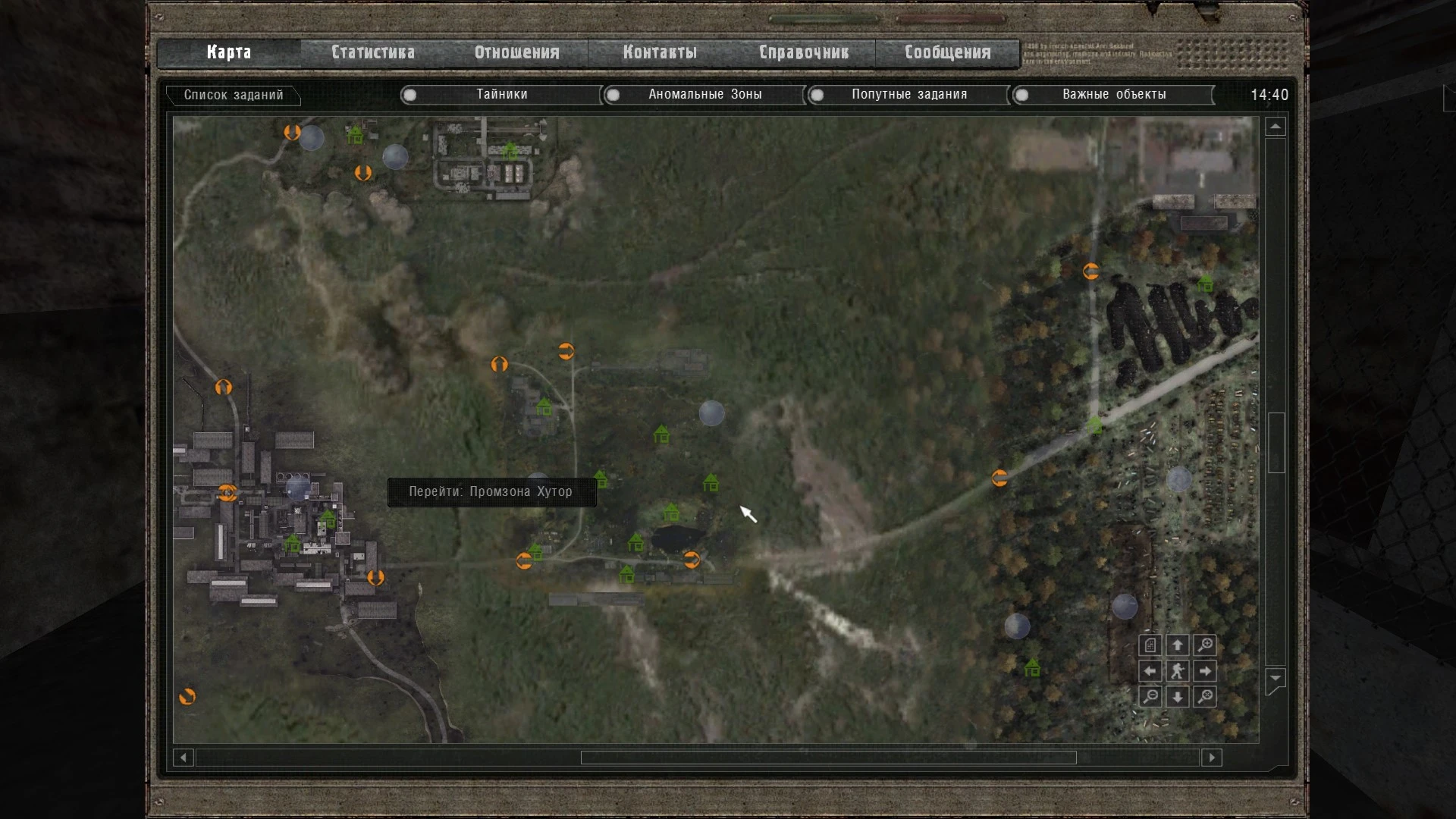Click the orange marker on the diagonal cemetery road

tap(999, 479)
